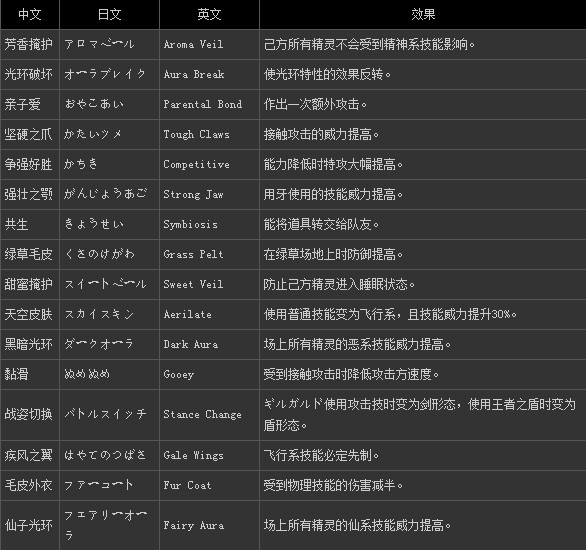Image resolution: width=586 pixels, height=550 pixels.
Task: Select the 疾风之翼 cell
Action: [x=30, y=455]
